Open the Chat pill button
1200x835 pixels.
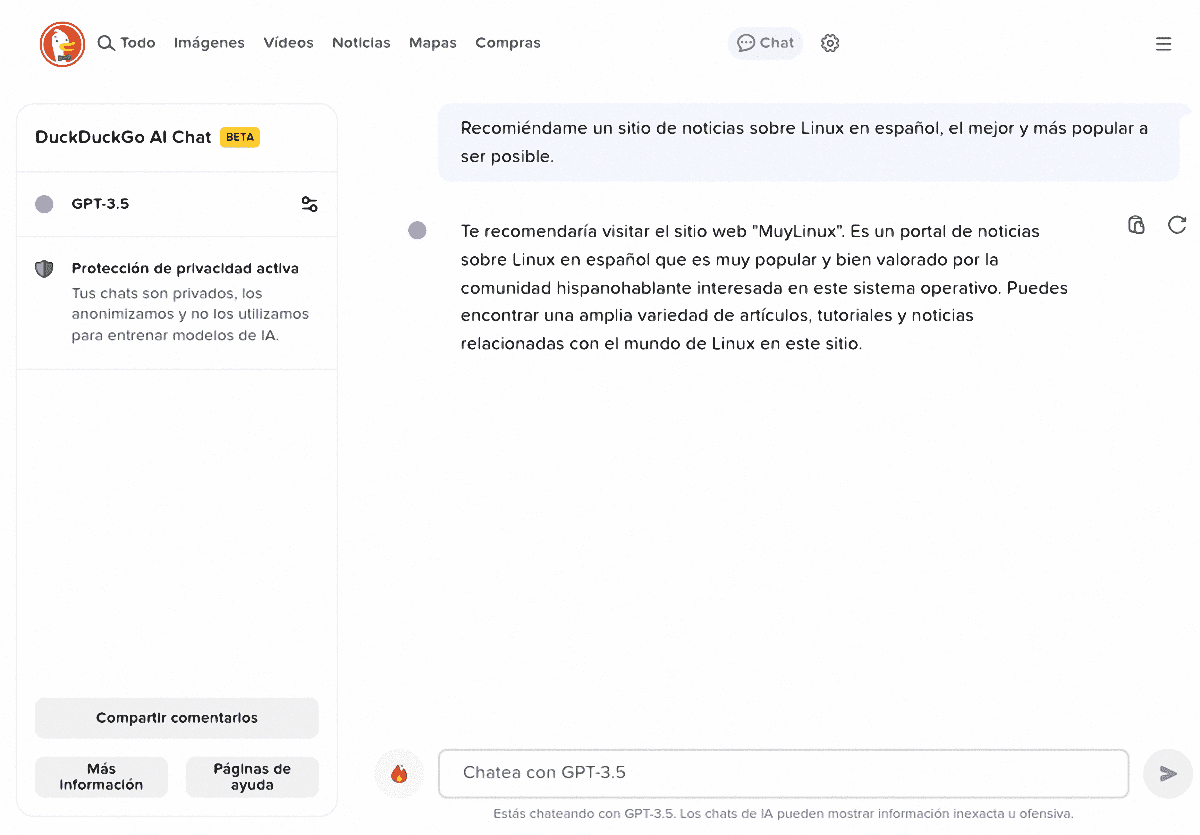[765, 43]
